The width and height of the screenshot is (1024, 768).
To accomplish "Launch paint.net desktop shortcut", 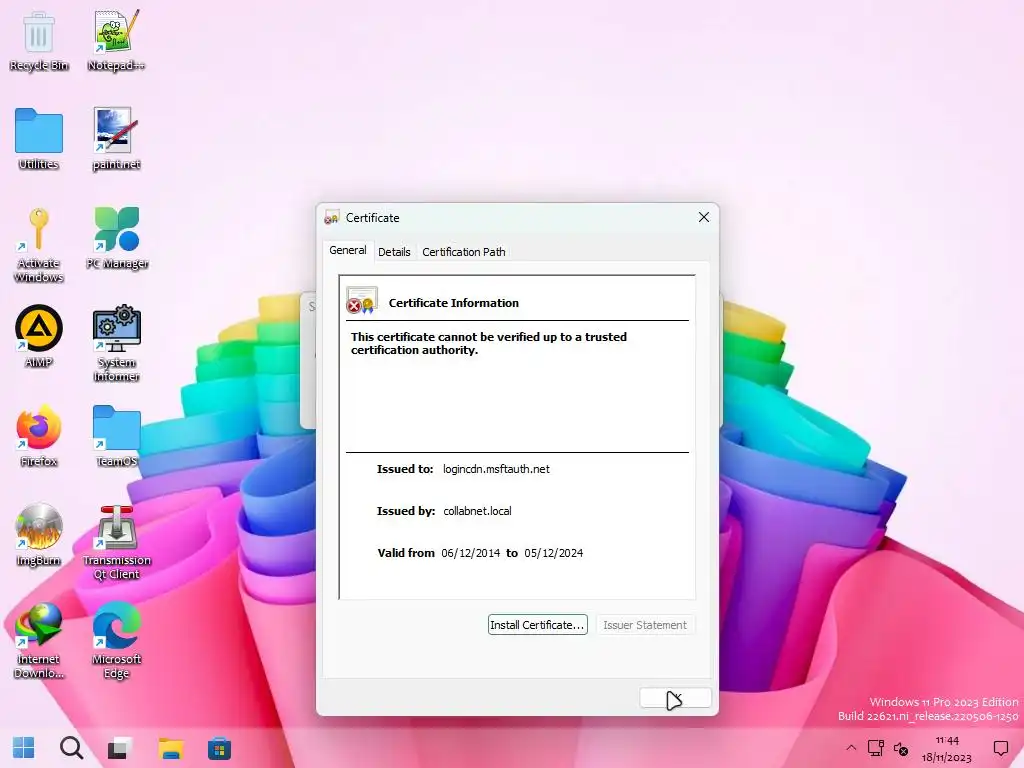I will 116,139.
